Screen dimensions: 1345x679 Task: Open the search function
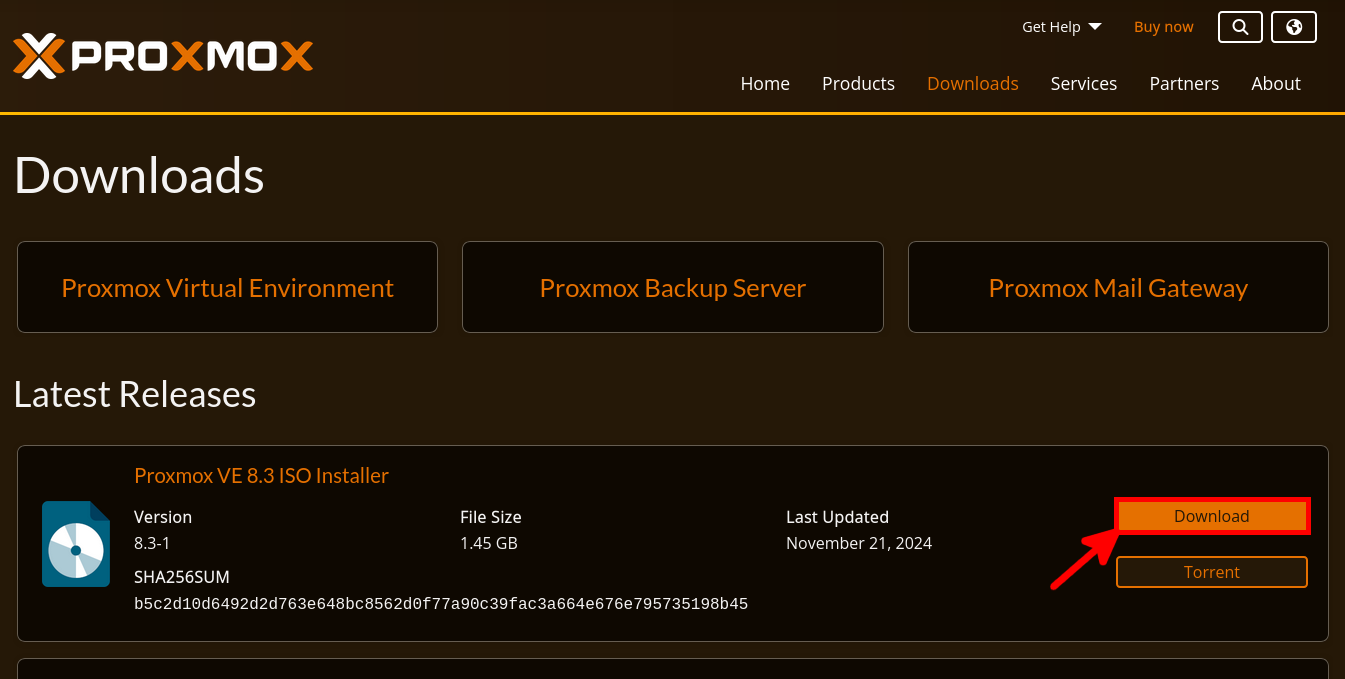coord(1240,27)
